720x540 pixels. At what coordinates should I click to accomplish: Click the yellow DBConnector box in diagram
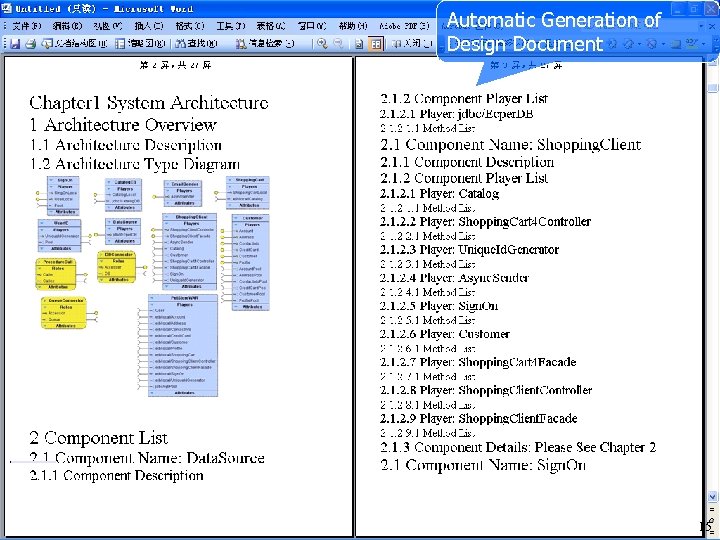click(x=117, y=267)
